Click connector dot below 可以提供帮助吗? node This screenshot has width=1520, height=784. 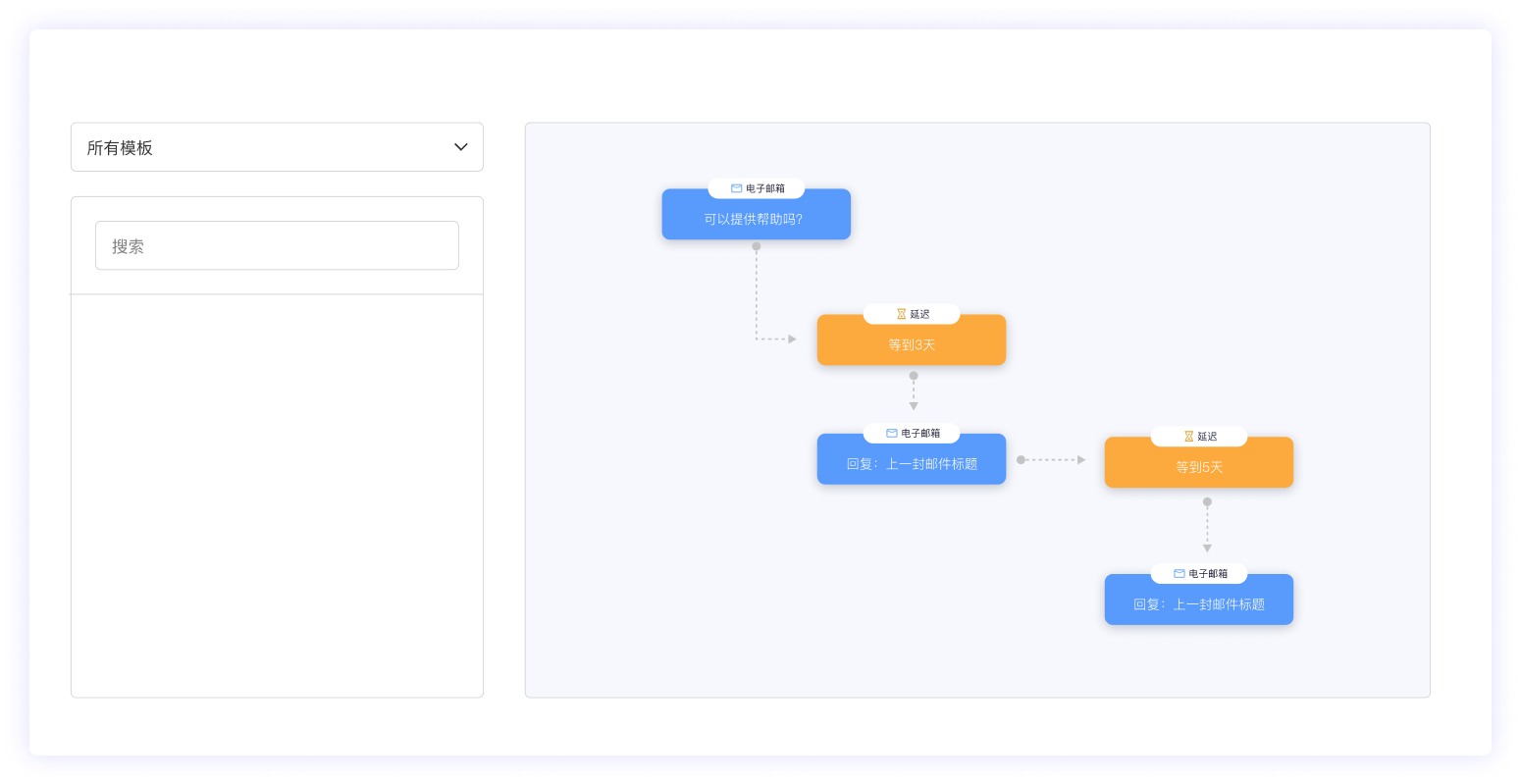(x=757, y=246)
